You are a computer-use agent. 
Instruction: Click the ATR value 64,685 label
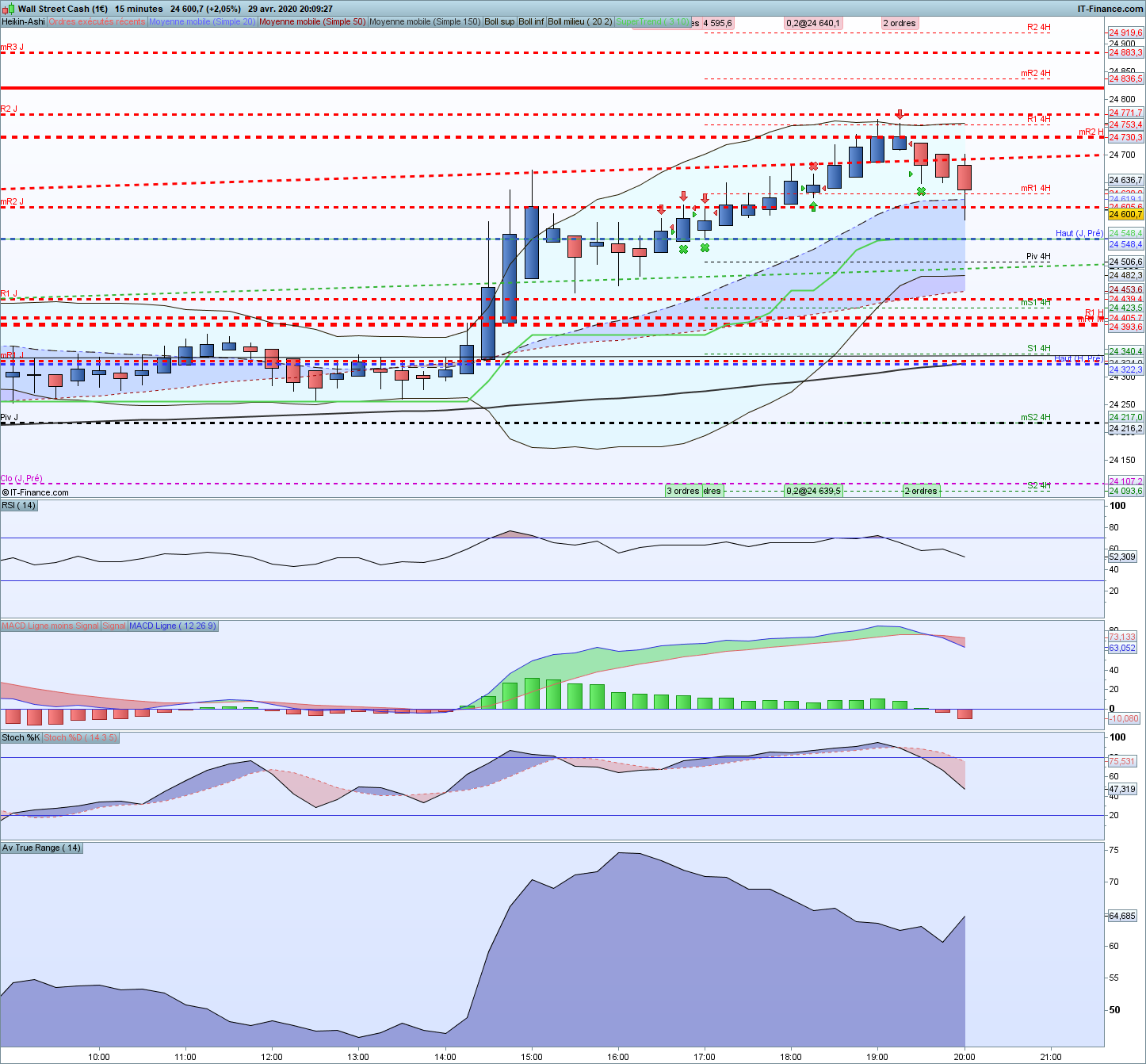pyautogui.click(x=1122, y=916)
